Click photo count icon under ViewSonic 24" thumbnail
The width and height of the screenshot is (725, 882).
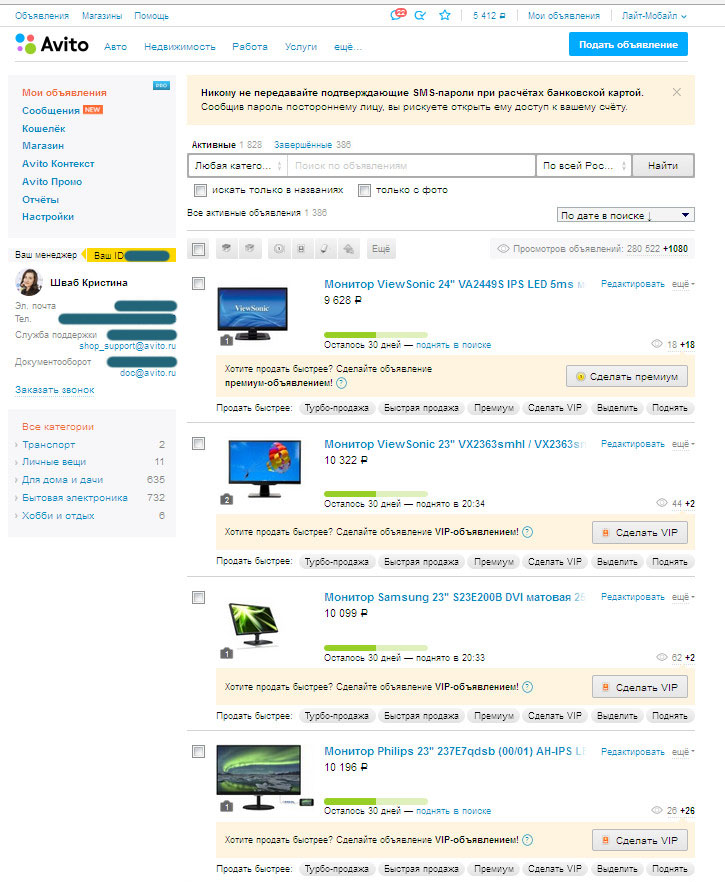(226, 340)
